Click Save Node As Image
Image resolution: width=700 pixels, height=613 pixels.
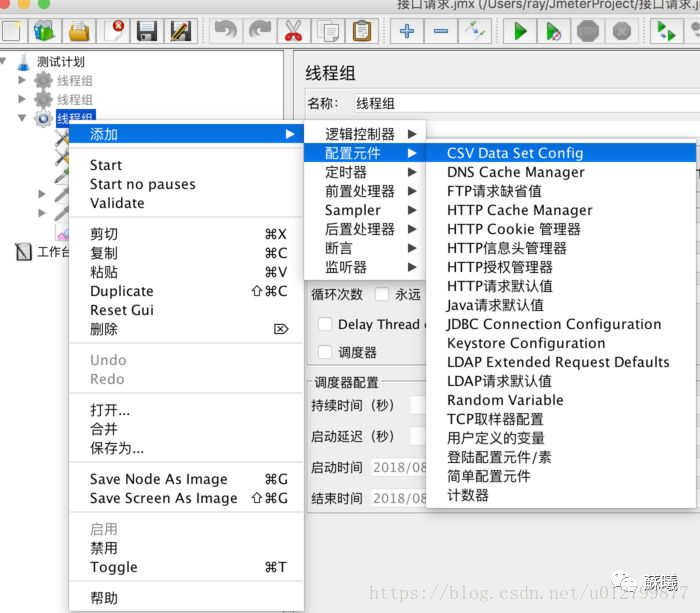pos(187,479)
